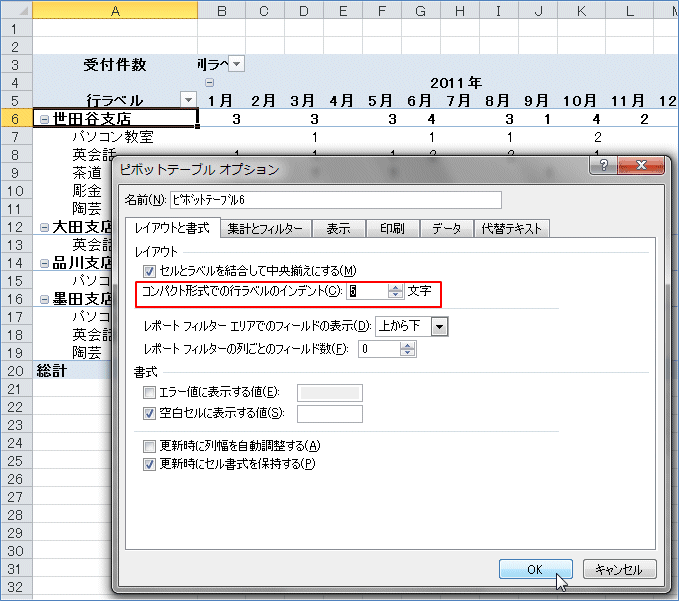Screen dimensions: 679x601
Task: Toggle セルとラベルを結合して中央揃えにする checkbox
Action: click(x=149, y=271)
